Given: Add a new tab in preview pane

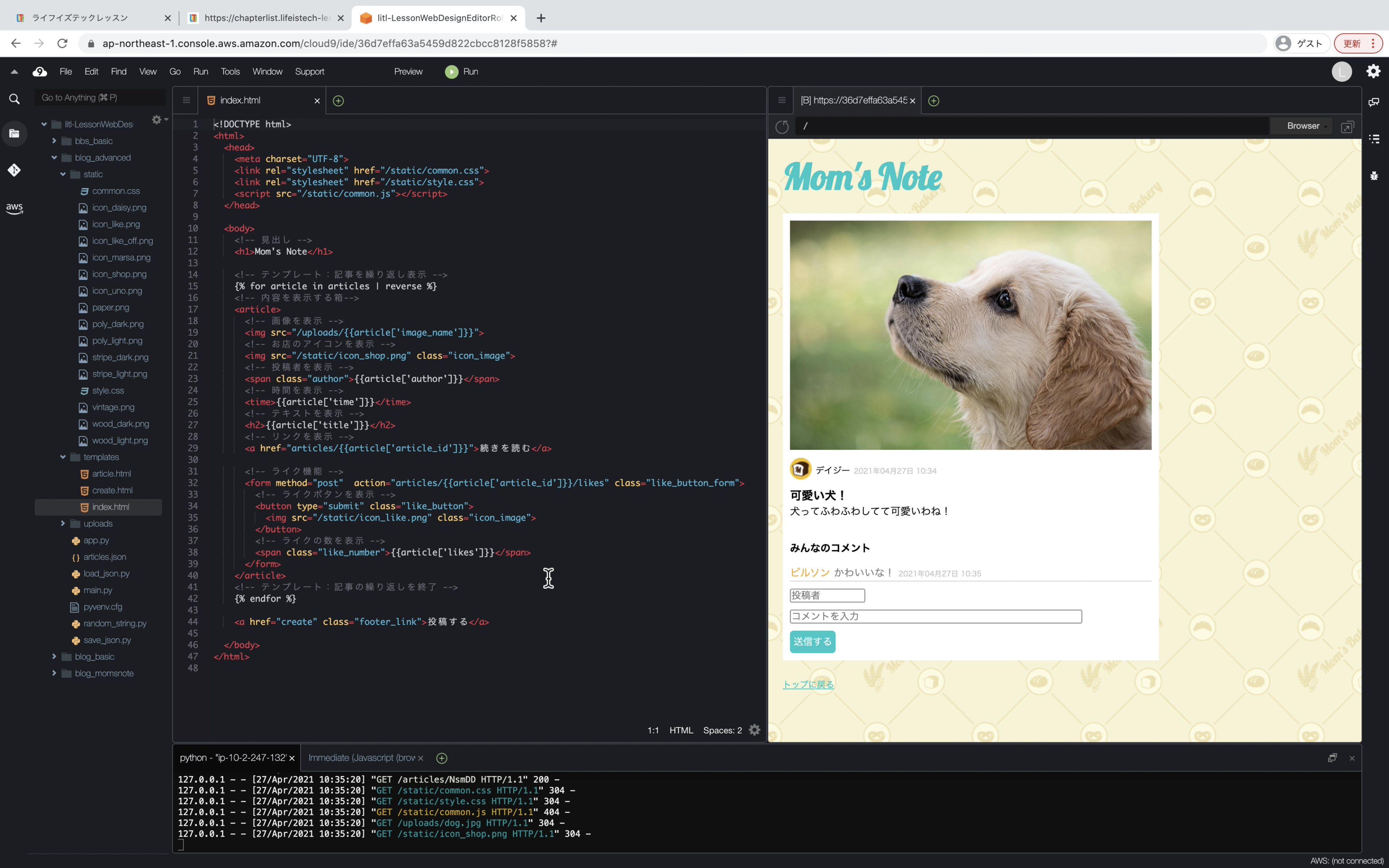Looking at the screenshot, I should click(934, 101).
